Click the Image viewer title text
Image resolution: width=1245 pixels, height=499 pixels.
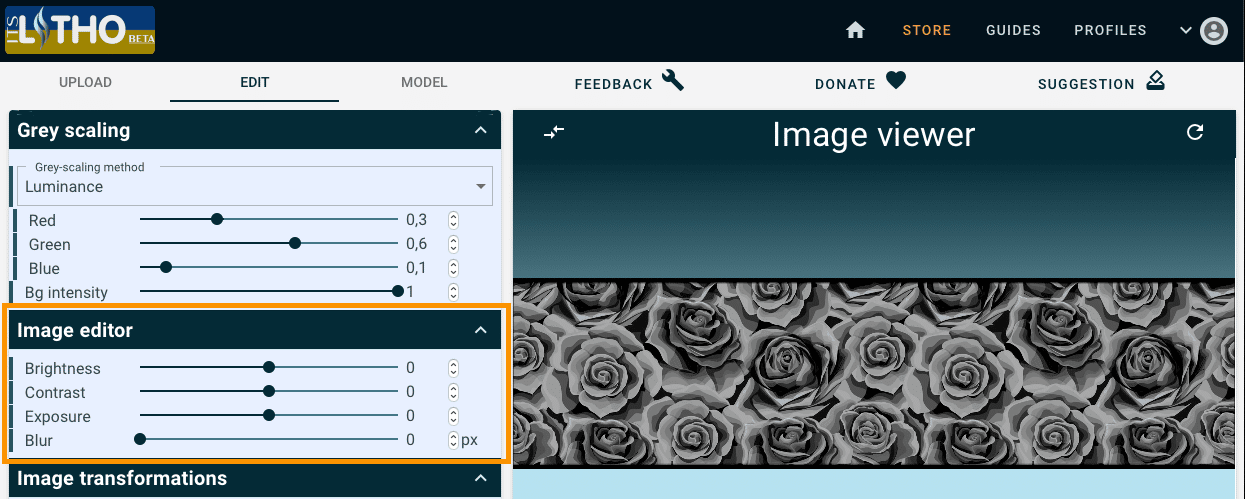pyautogui.click(x=874, y=134)
